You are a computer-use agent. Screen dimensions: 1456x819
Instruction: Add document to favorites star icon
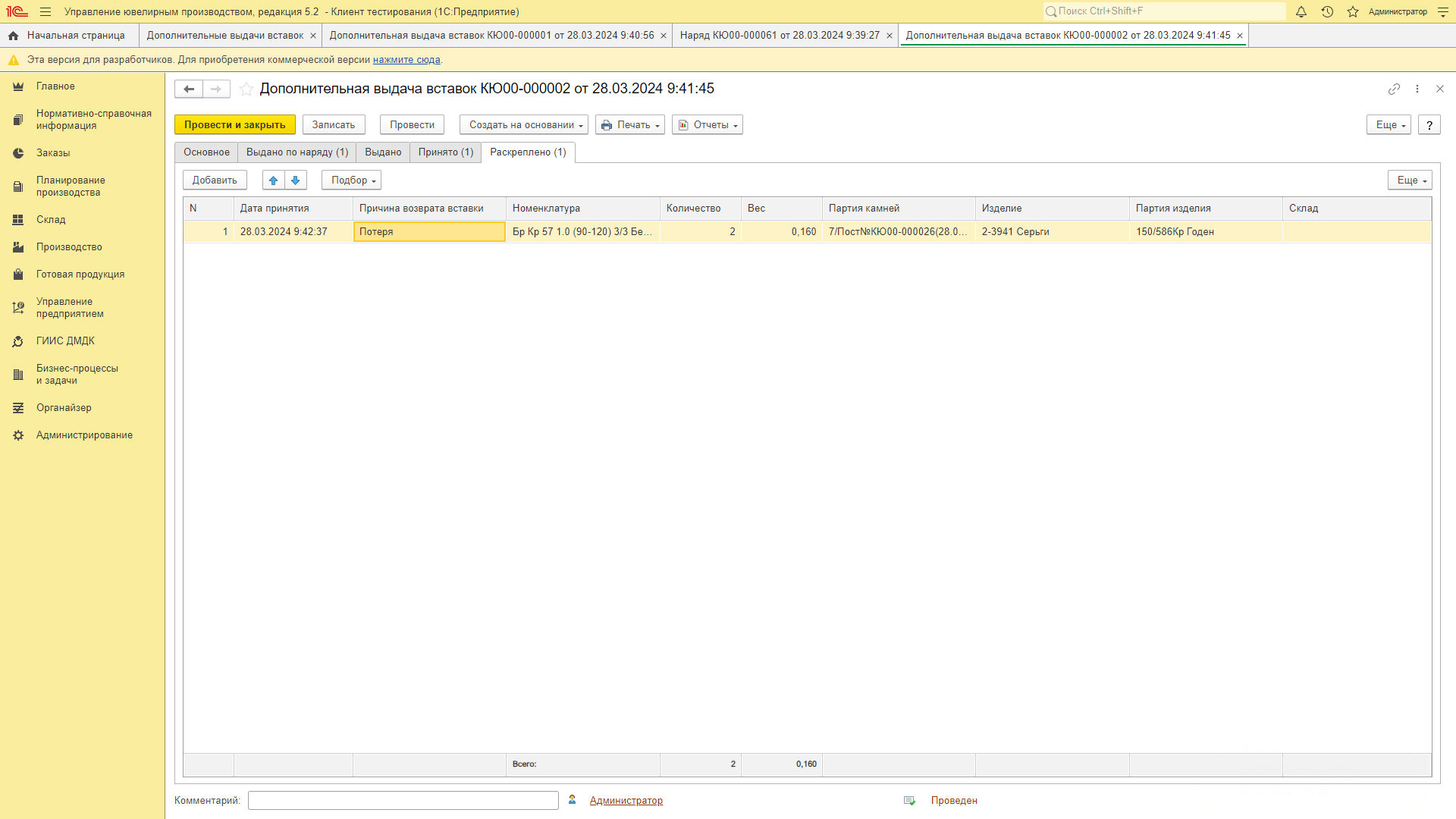[x=246, y=89]
